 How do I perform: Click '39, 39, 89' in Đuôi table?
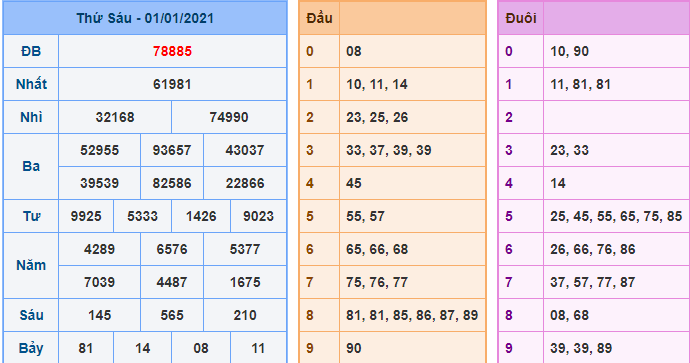pyautogui.click(x=581, y=348)
